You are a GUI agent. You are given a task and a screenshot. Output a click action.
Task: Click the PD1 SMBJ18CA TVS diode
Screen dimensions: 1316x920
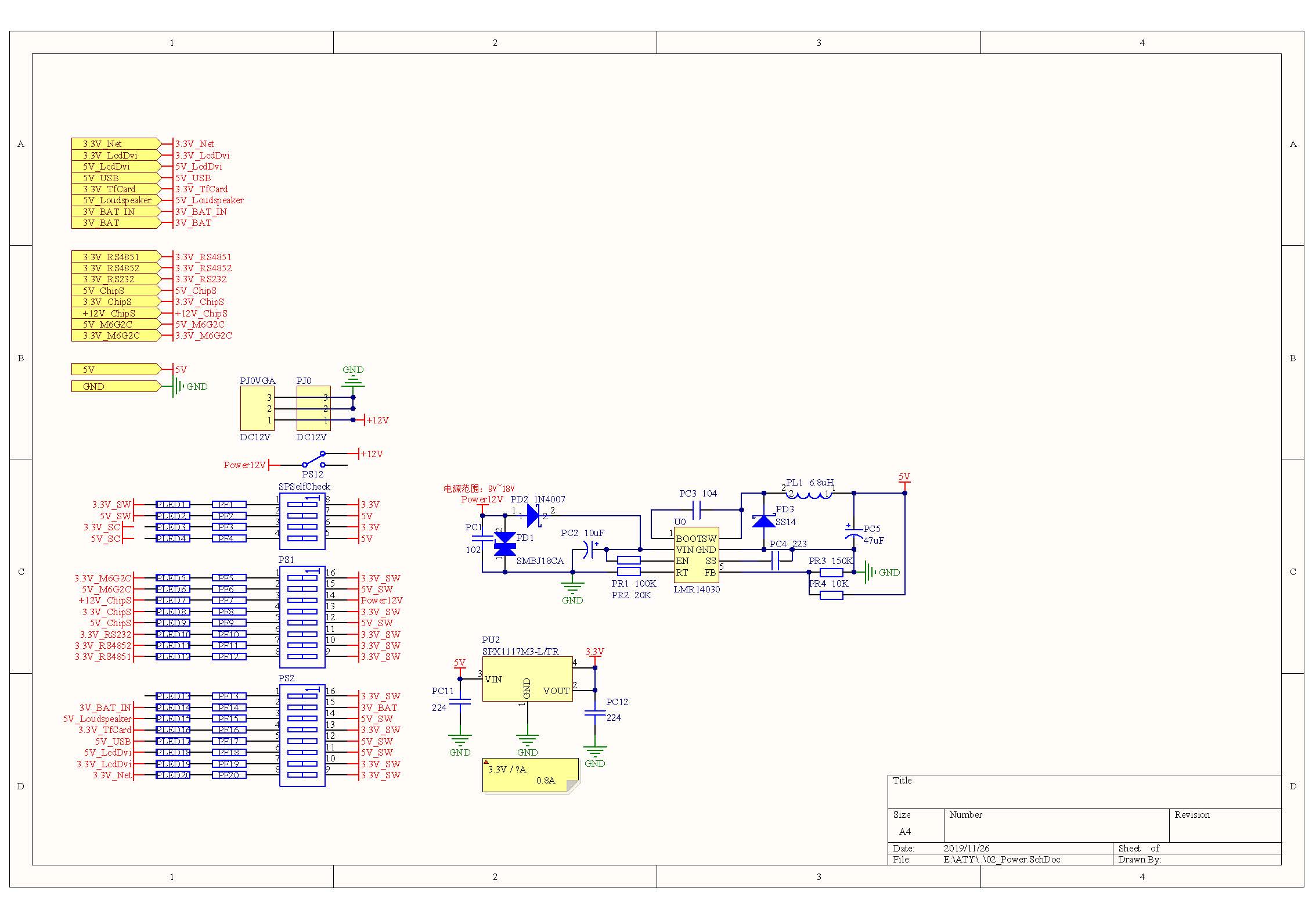point(504,544)
